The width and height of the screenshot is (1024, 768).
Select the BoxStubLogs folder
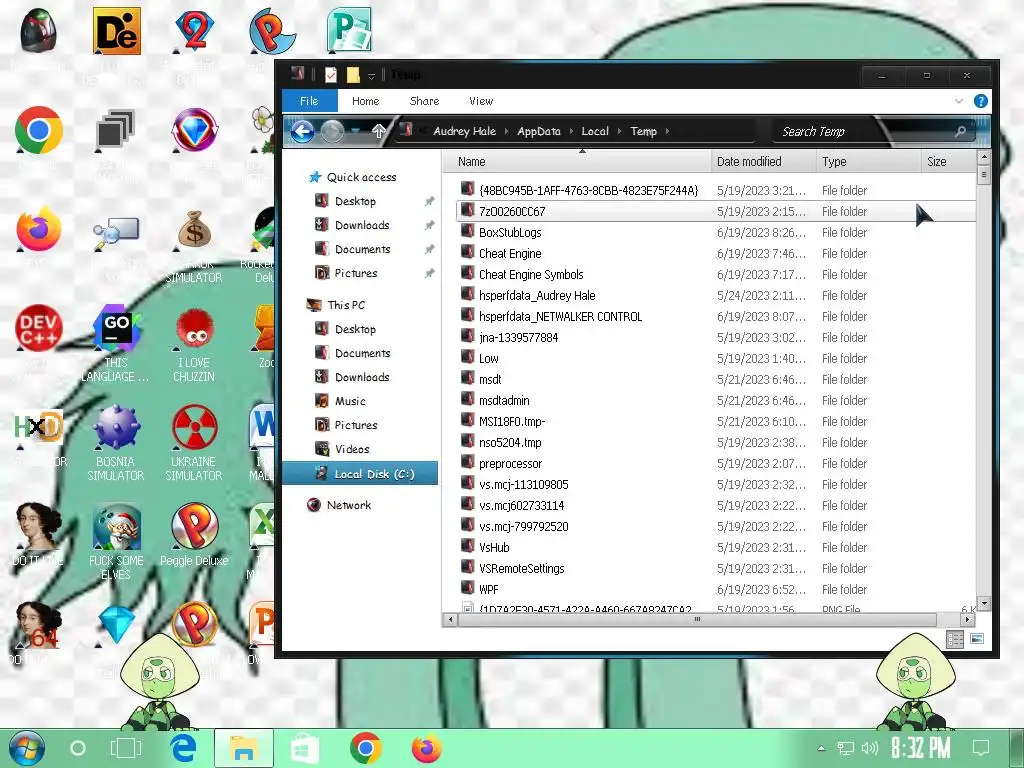pos(510,232)
